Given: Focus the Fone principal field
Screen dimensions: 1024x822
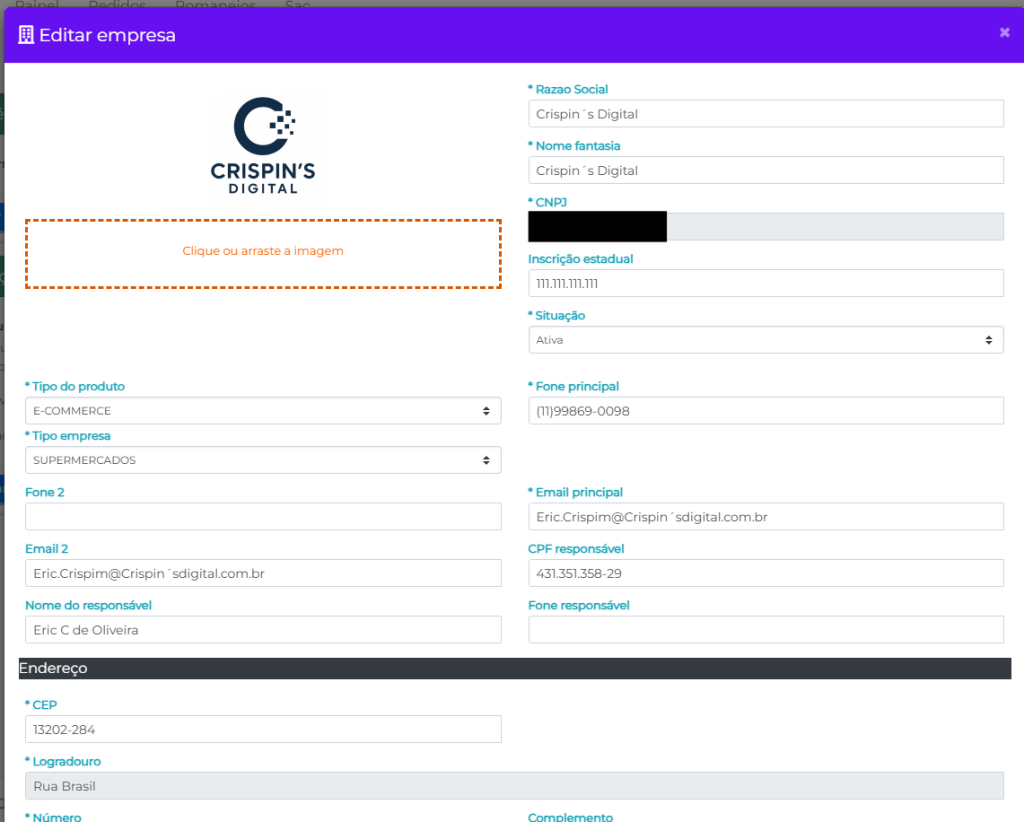Looking at the screenshot, I should pos(765,411).
